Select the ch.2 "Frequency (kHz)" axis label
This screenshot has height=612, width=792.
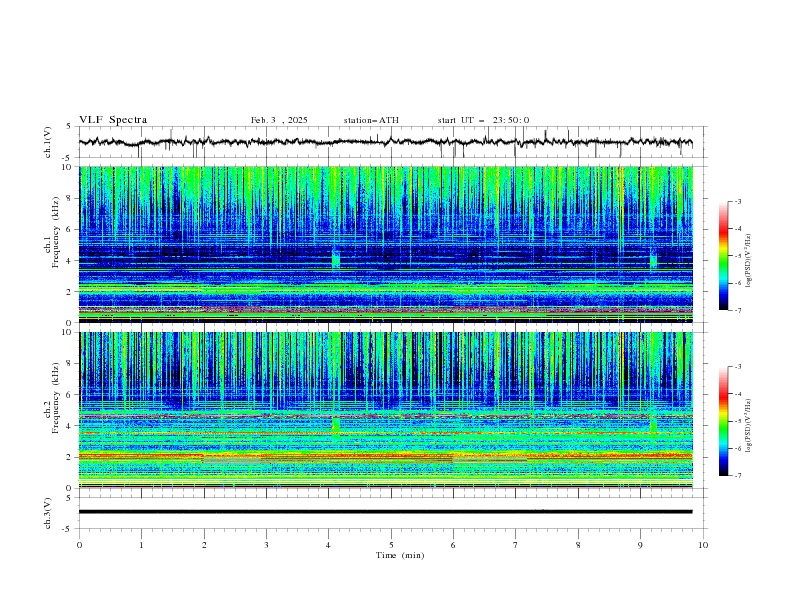point(55,398)
